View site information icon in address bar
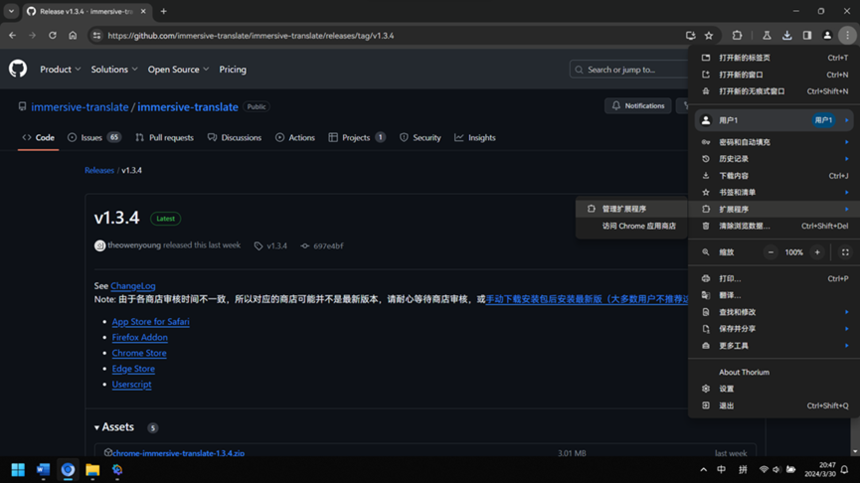 (x=97, y=36)
